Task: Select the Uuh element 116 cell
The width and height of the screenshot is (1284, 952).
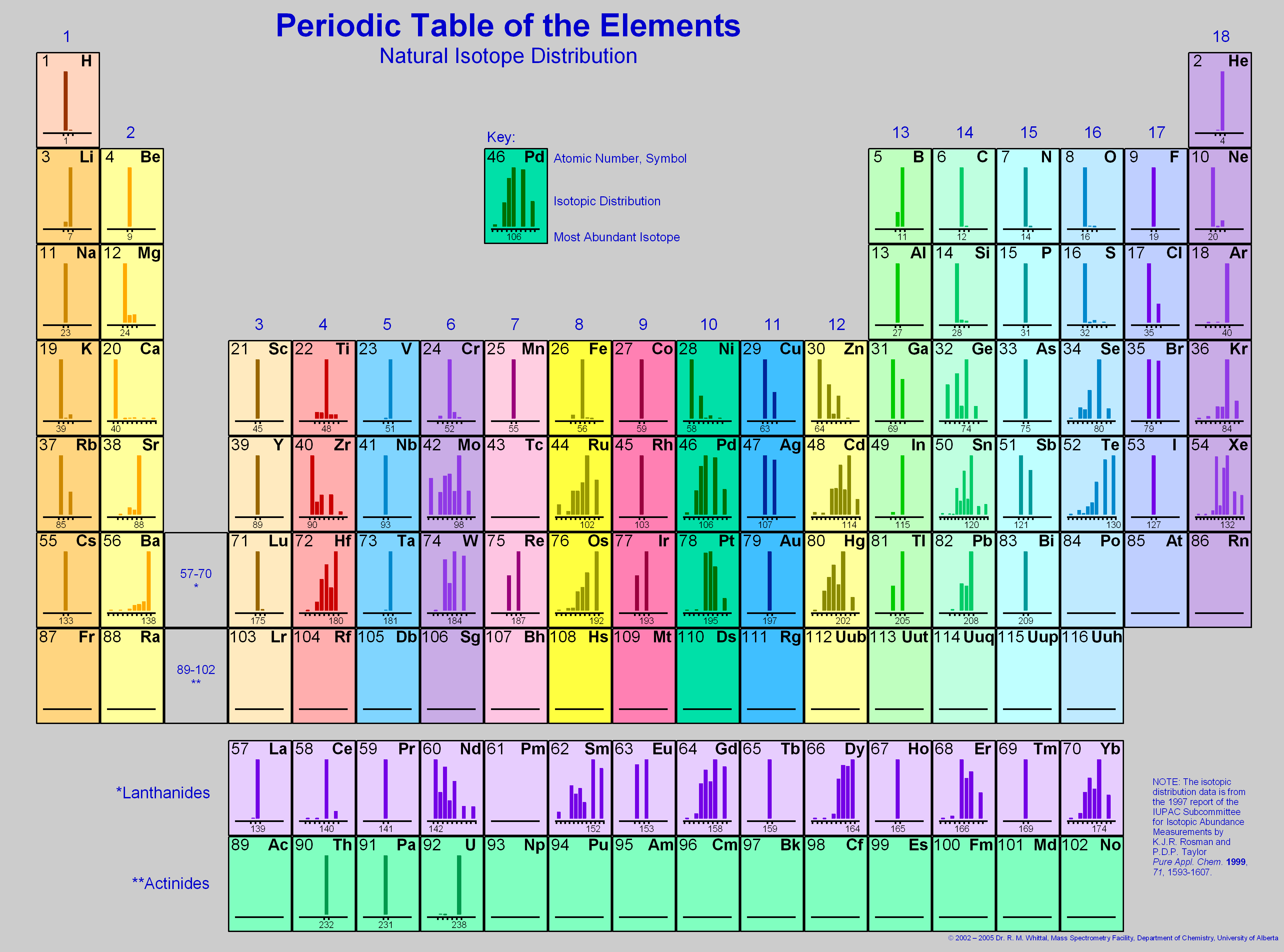Action: 1092,675
